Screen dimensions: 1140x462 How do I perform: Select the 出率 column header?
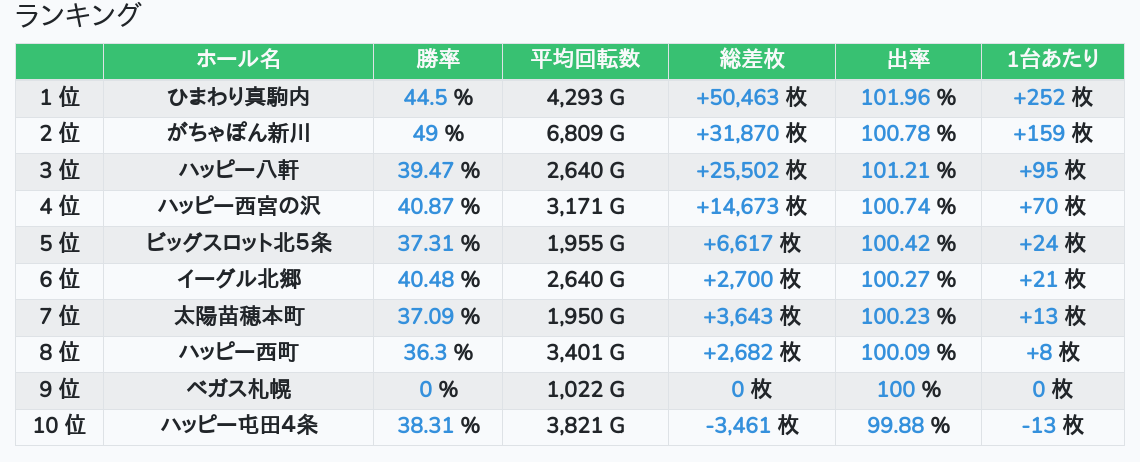click(908, 60)
